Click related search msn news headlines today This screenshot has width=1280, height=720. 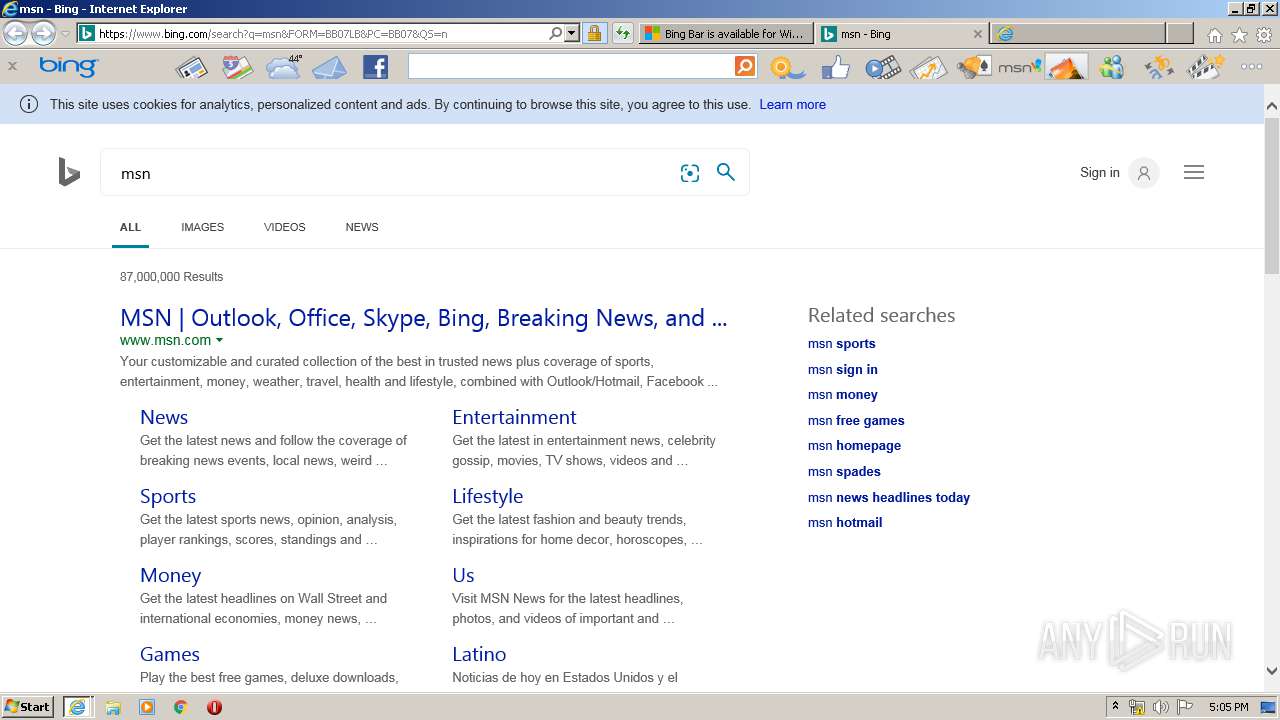pos(889,497)
